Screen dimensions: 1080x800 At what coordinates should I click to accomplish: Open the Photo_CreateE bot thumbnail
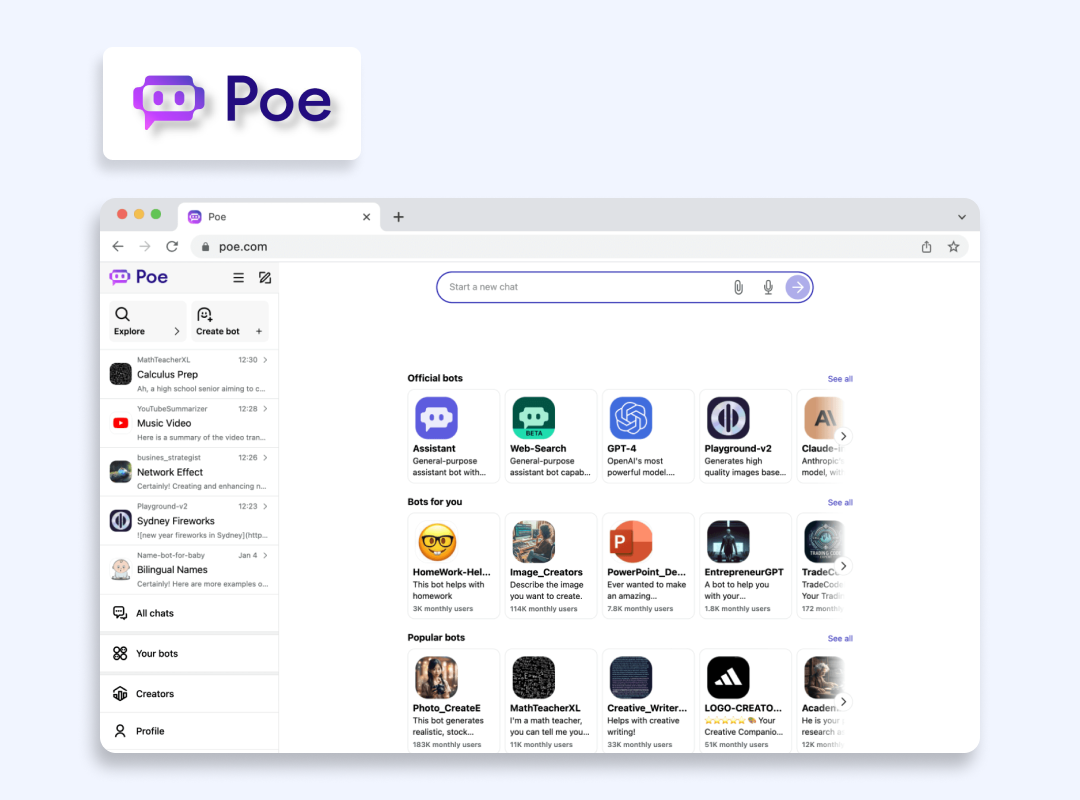(x=436, y=677)
